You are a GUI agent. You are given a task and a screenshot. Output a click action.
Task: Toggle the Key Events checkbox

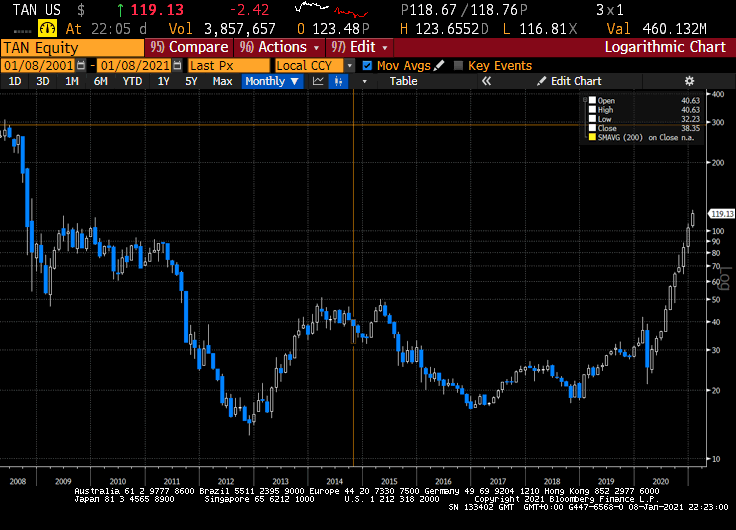pyautogui.click(x=459, y=66)
